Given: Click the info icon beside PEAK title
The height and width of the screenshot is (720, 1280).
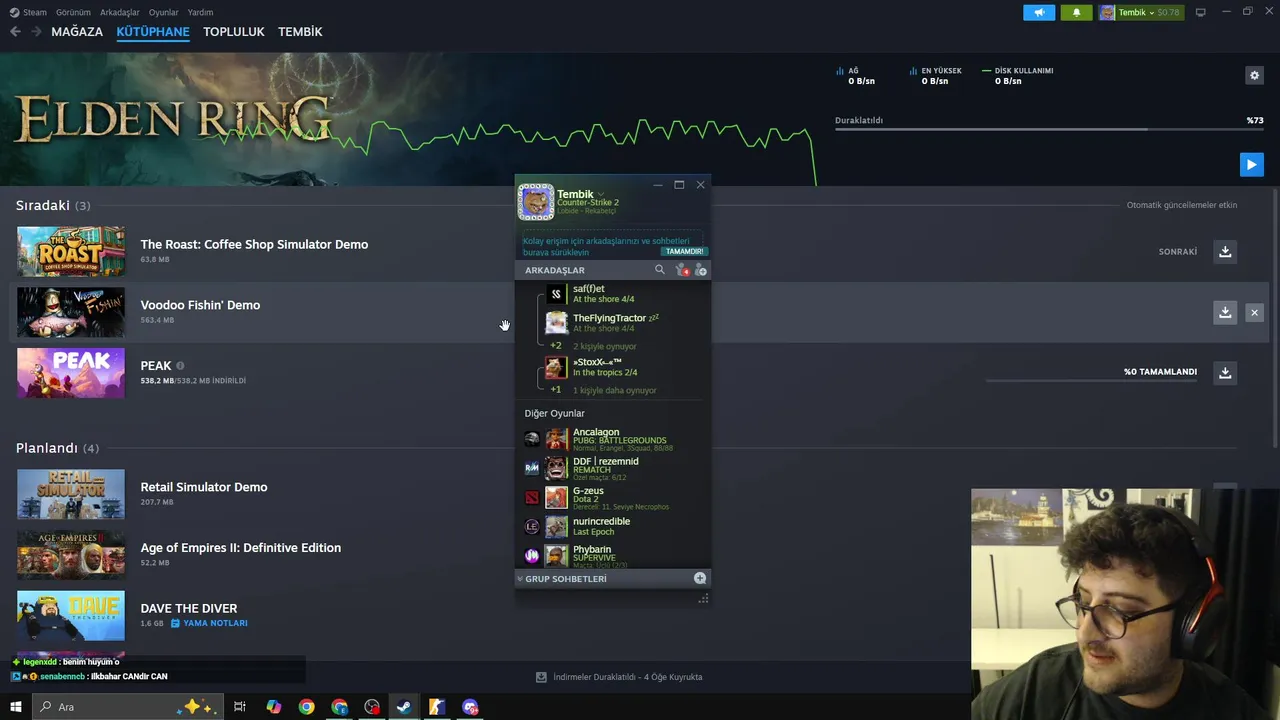Looking at the screenshot, I should (x=180, y=366).
